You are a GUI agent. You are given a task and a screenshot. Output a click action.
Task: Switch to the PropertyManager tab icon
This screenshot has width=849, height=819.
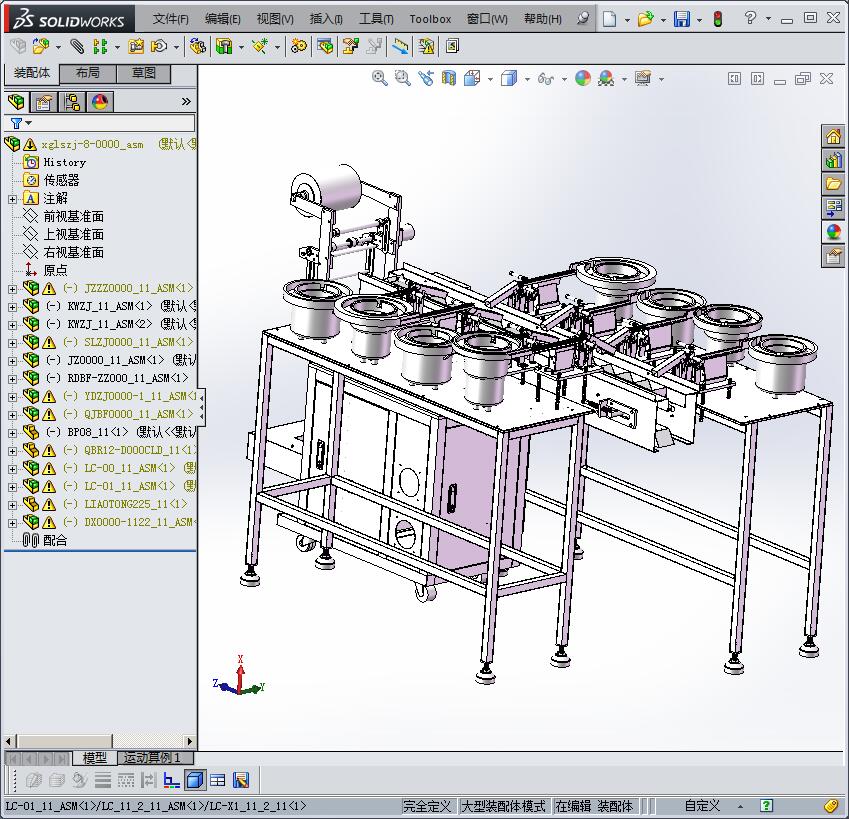pos(44,102)
